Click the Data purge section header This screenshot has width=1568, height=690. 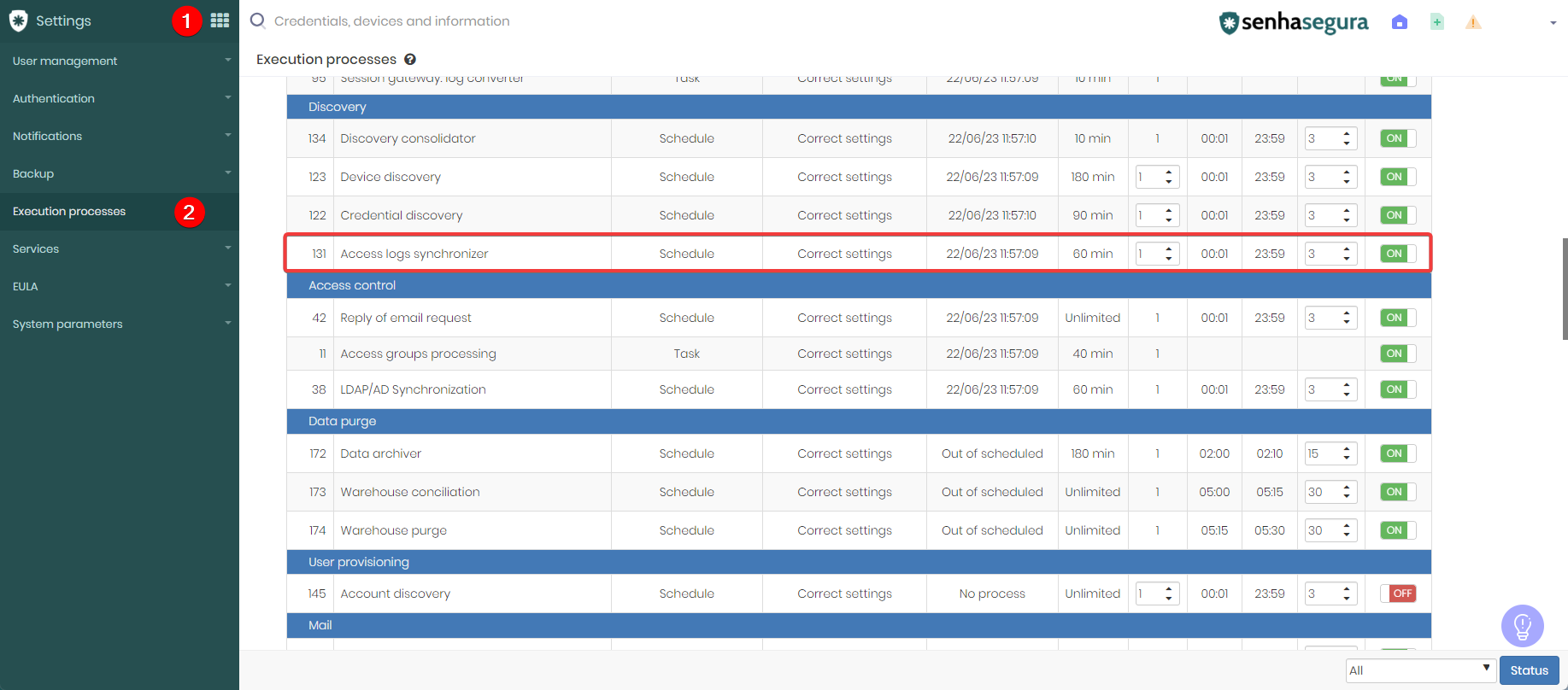coord(859,421)
